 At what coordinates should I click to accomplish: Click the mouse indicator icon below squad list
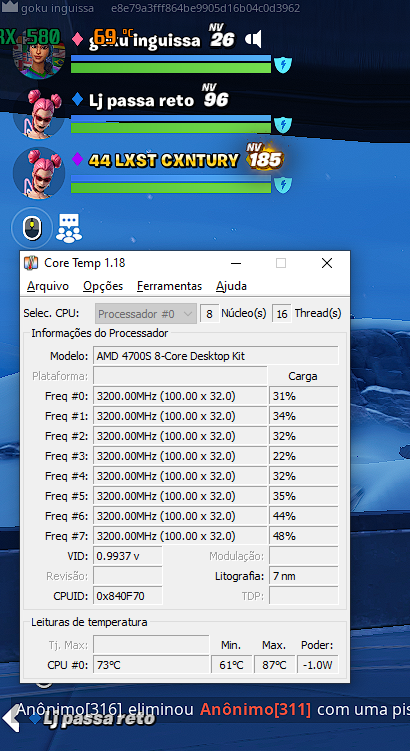[32, 227]
